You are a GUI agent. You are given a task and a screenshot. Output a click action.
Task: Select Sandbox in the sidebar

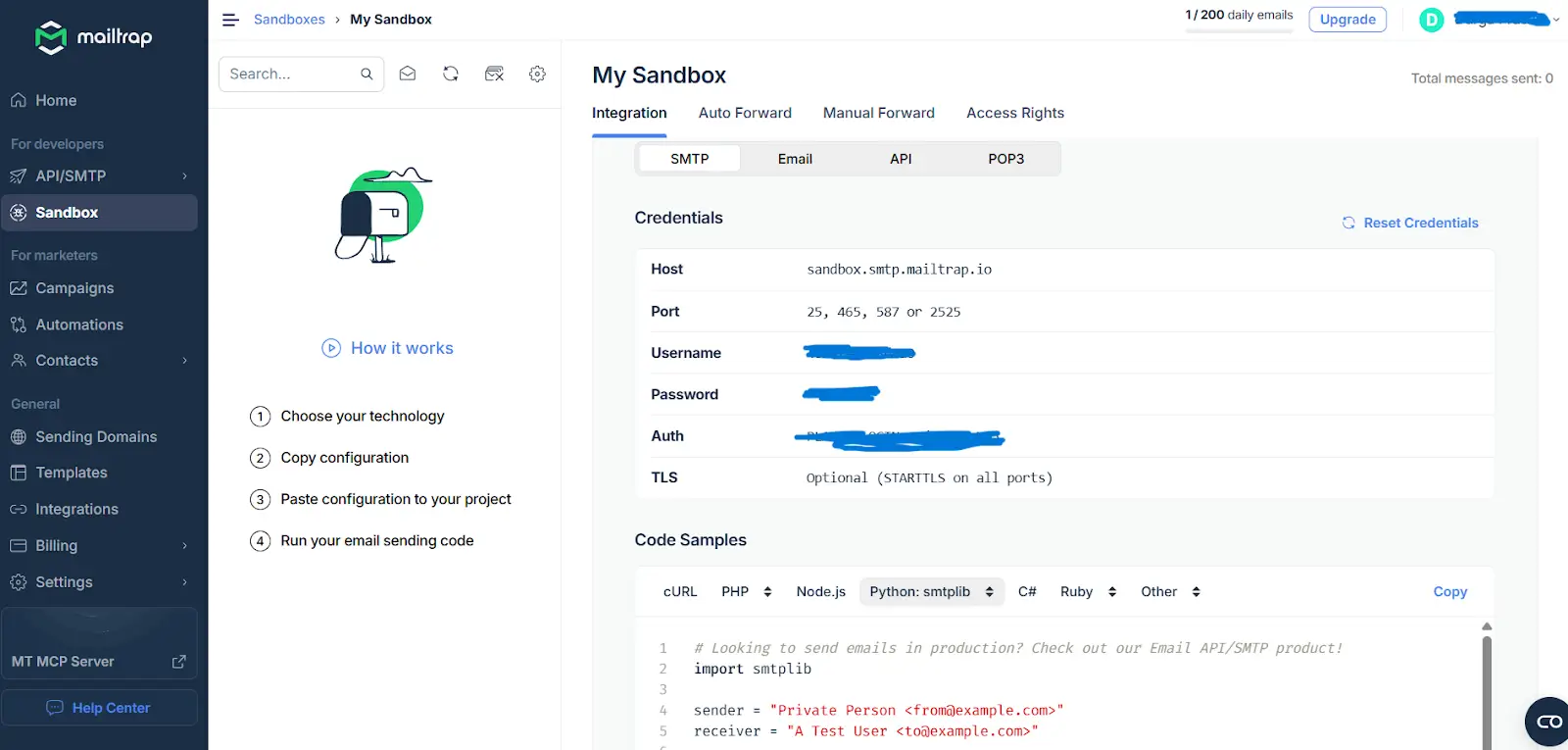click(x=99, y=213)
